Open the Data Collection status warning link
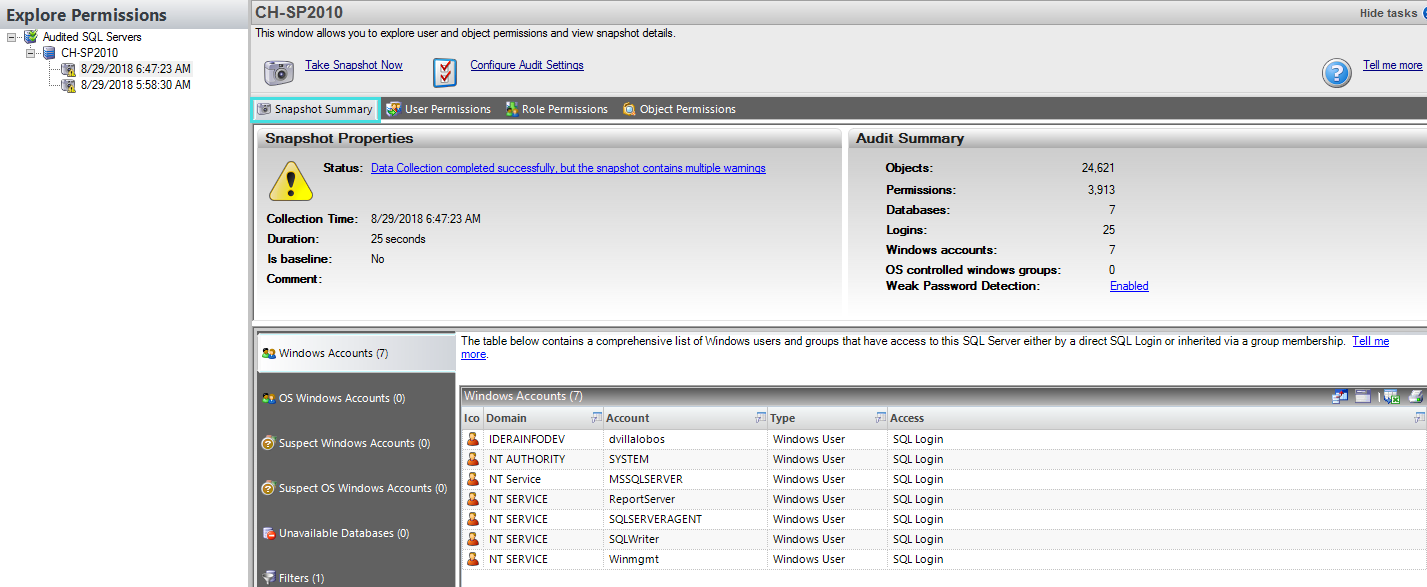The height and width of the screenshot is (587, 1427). [568, 168]
